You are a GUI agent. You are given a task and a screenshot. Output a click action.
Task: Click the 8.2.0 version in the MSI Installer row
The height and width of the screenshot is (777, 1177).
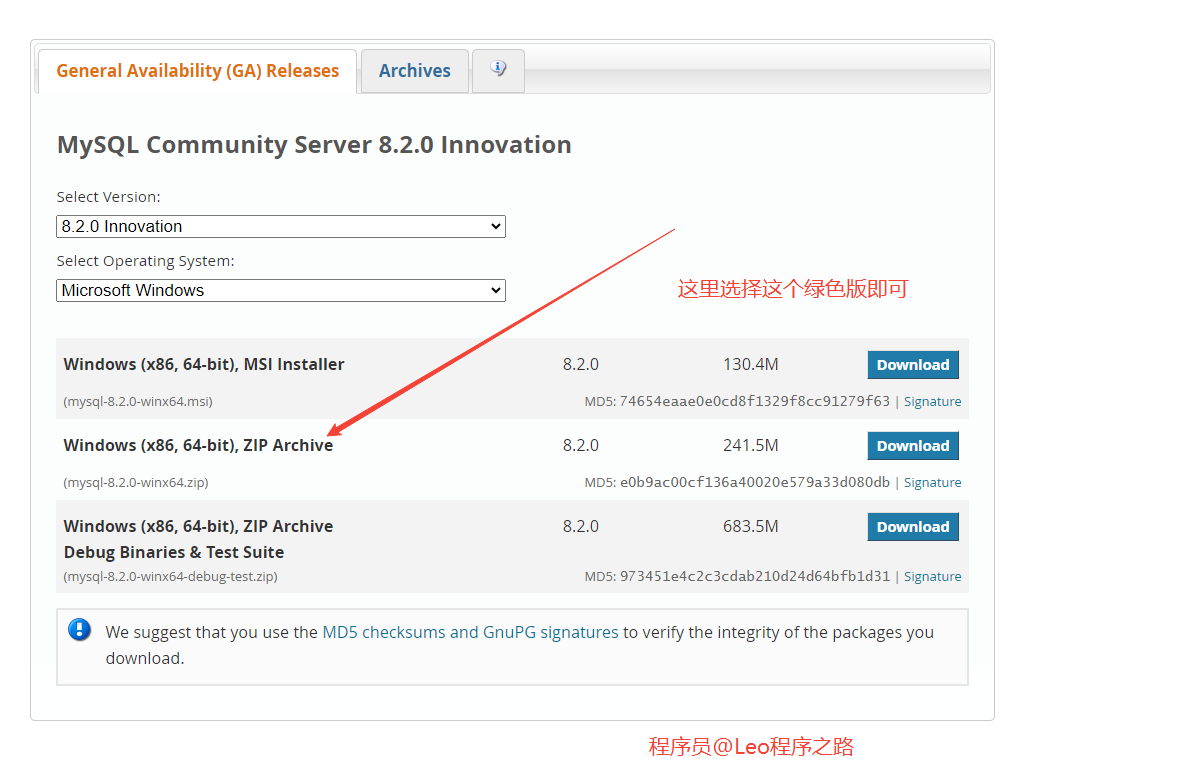(581, 365)
